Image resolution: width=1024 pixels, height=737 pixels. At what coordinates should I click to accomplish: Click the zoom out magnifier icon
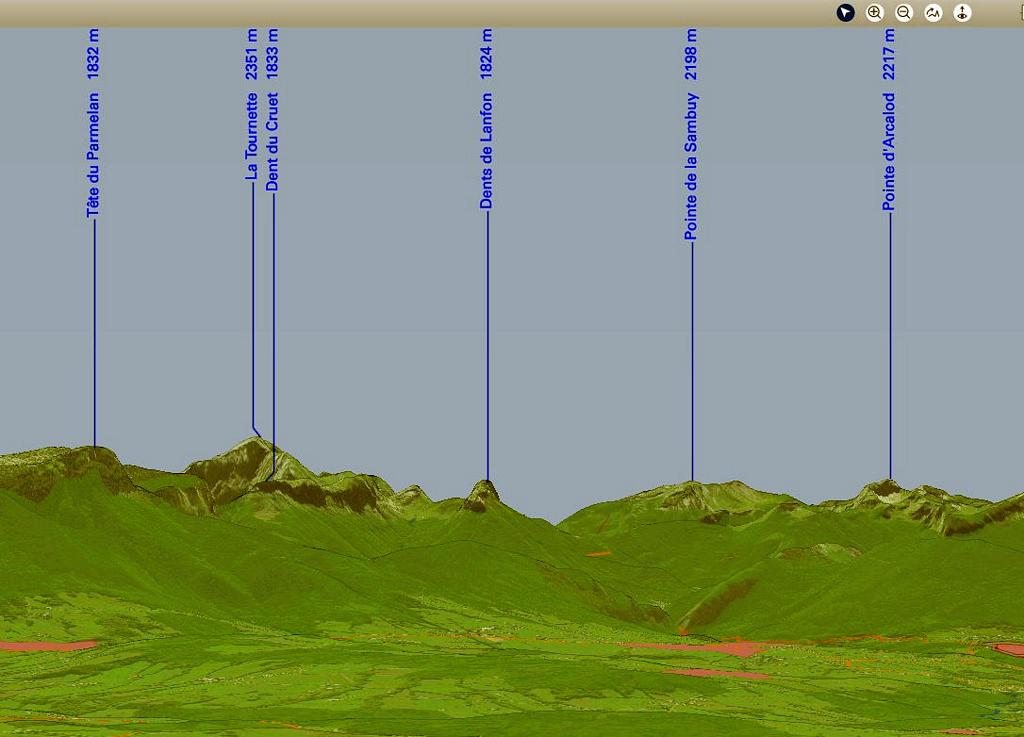pyautogui.click(x=904, y=13)
